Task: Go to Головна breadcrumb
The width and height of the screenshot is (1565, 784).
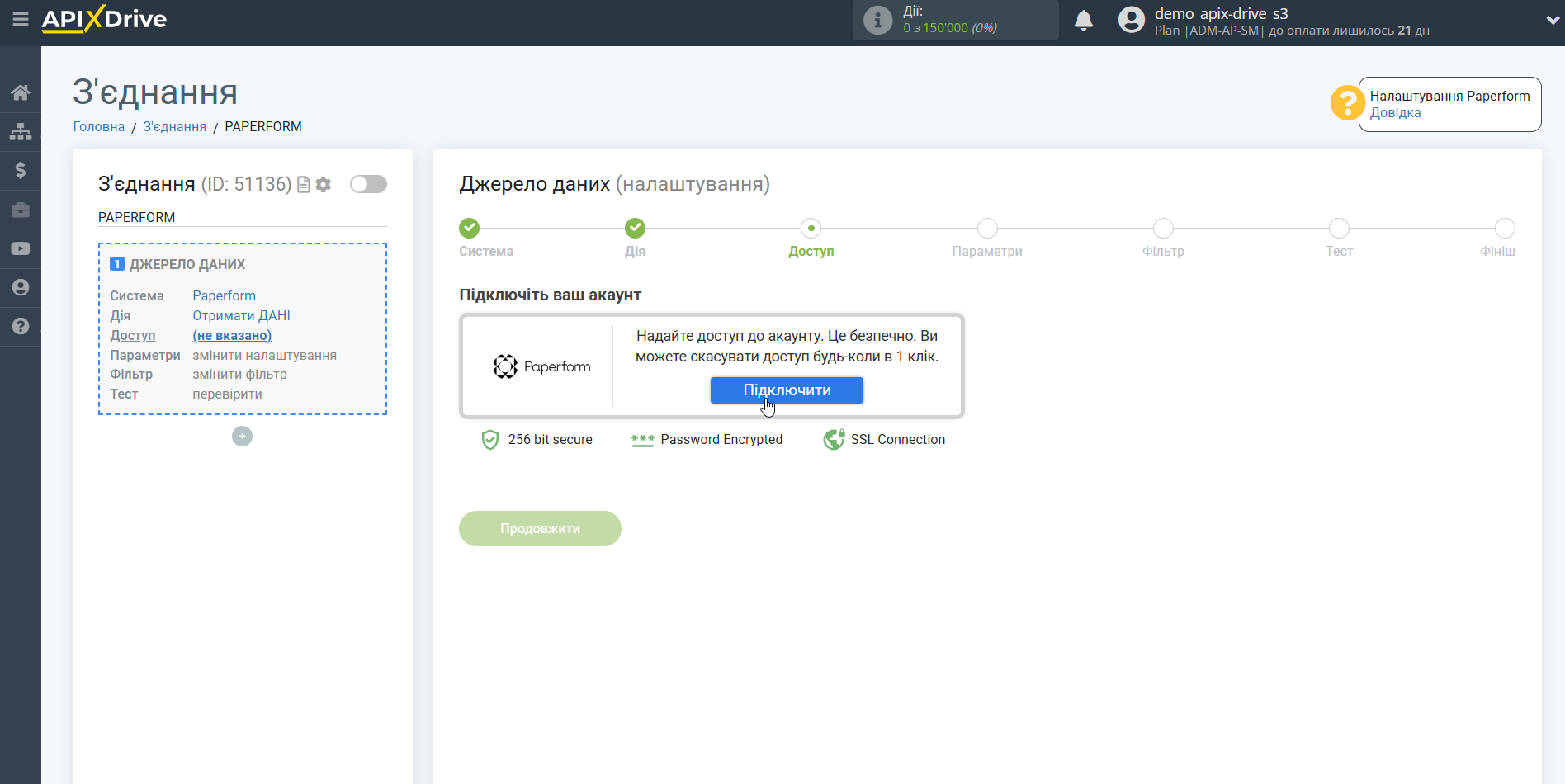Action: click(x=99, y=126)
